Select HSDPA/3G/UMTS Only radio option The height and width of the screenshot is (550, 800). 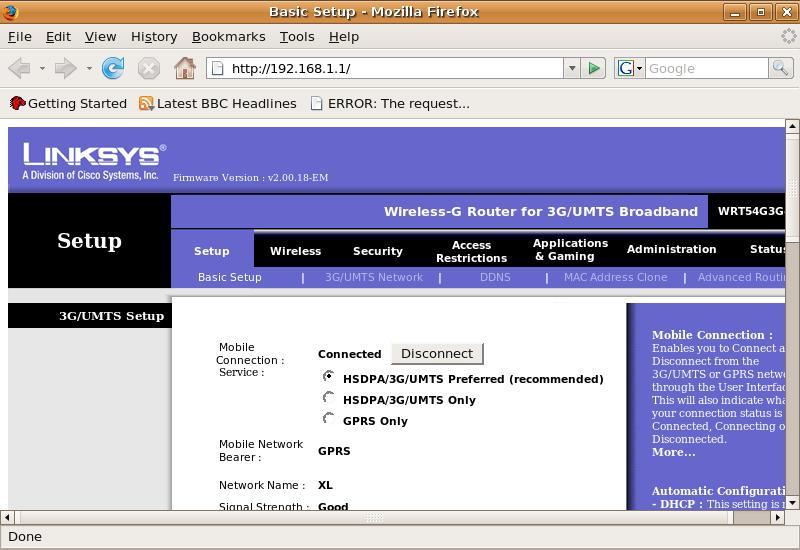click(x=328, y=398)
